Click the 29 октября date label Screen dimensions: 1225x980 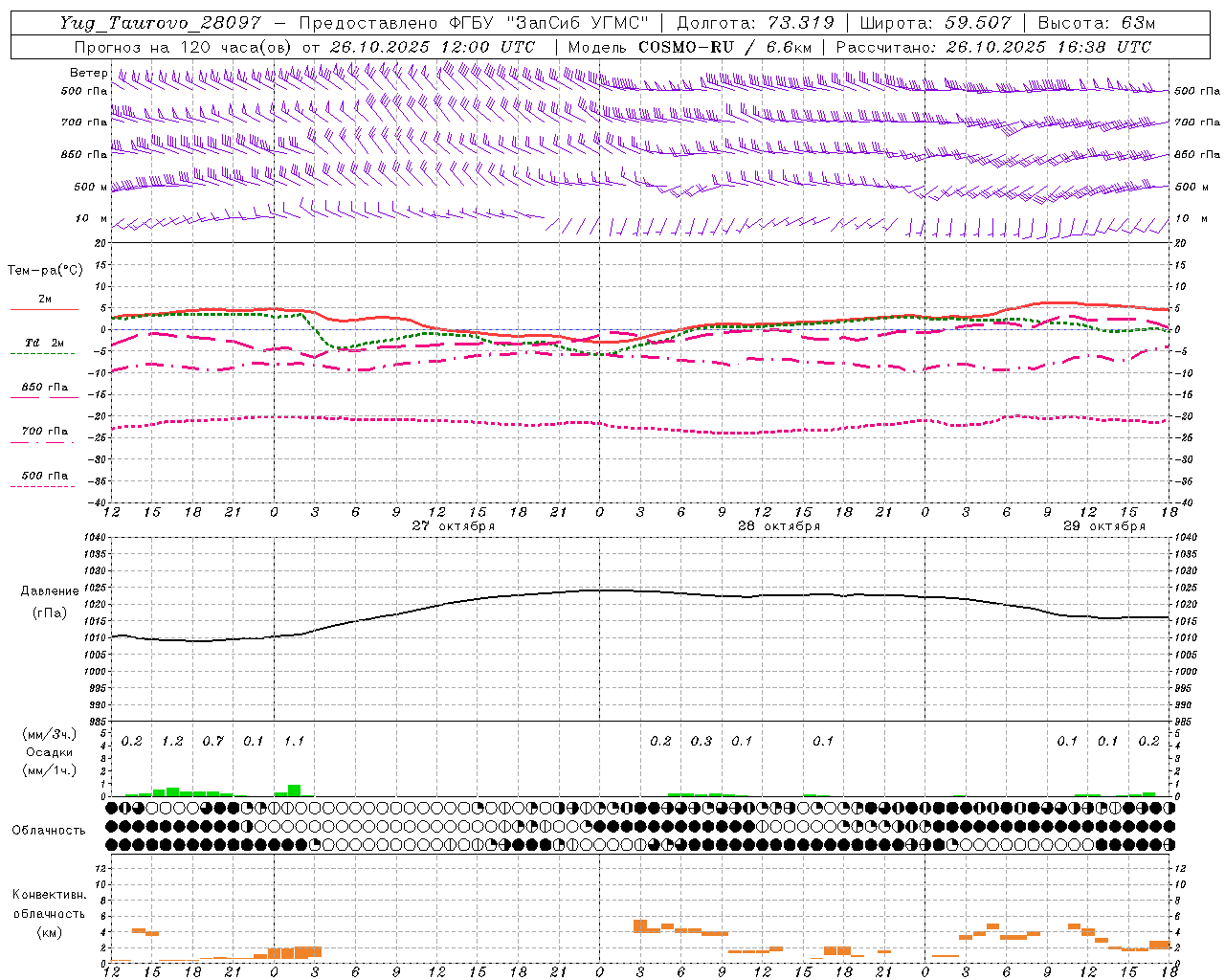(x=1104, y=526)
